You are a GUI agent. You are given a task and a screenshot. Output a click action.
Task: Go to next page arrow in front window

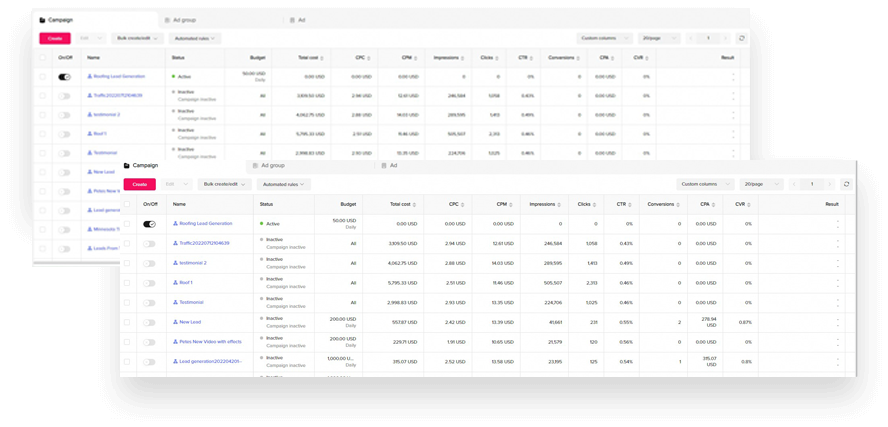coord(830,184)
